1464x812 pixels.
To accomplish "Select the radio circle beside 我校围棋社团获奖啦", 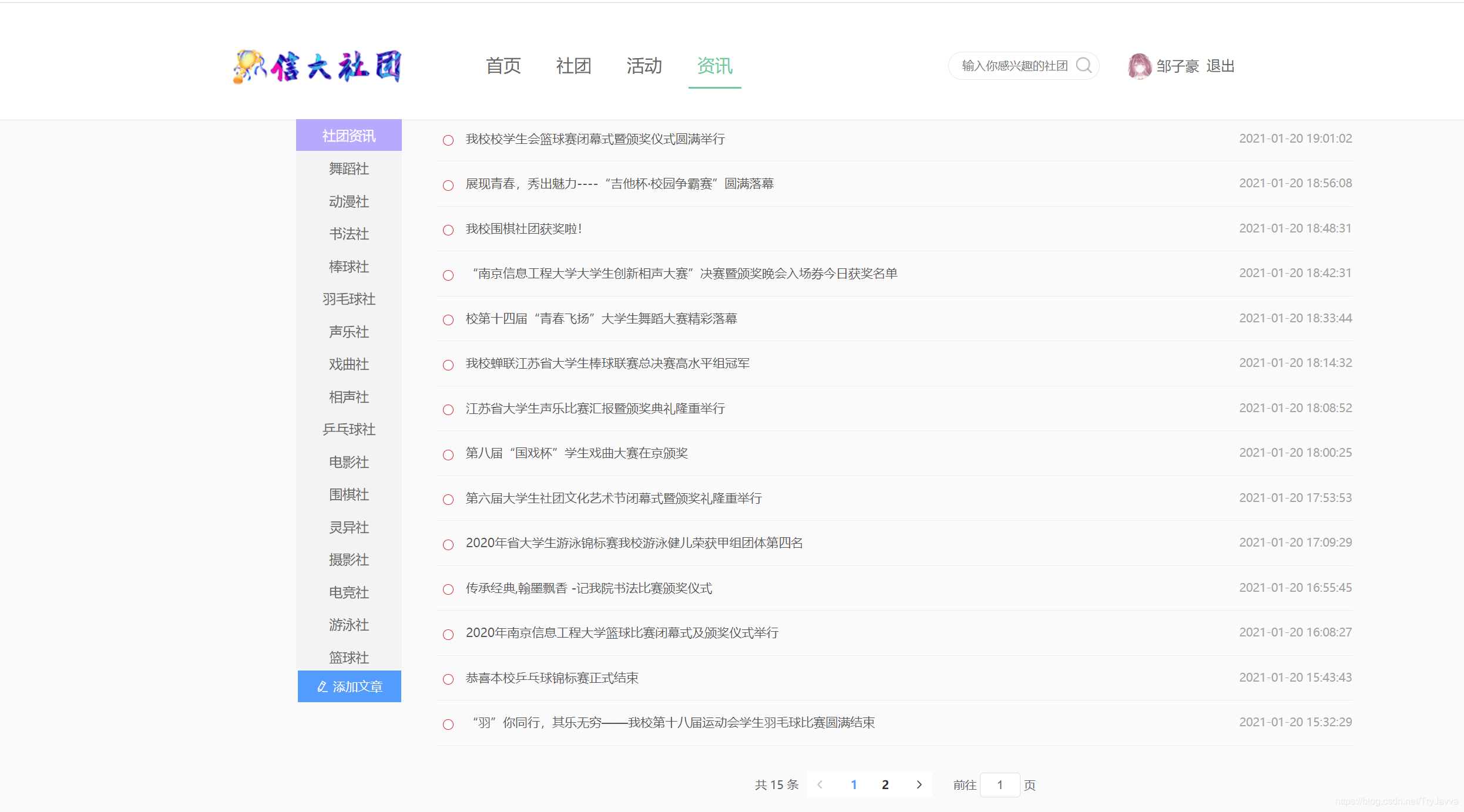I will (448, 230).
